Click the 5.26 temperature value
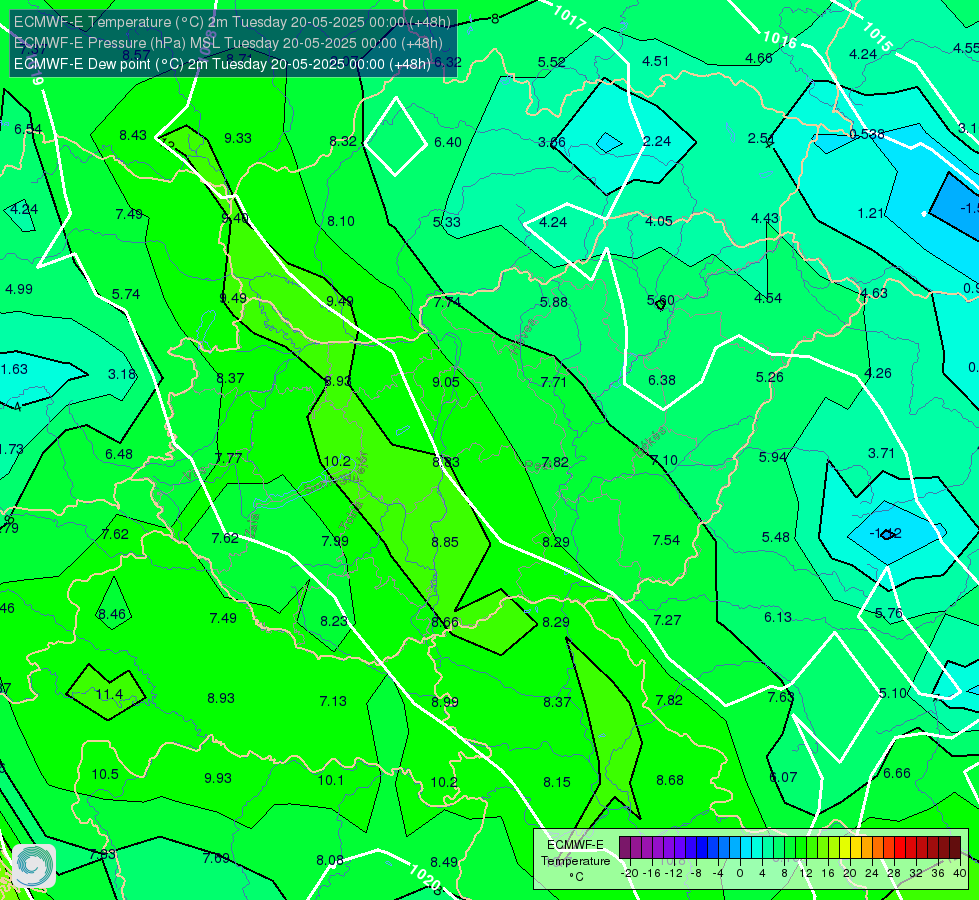The image size is (979, 900). click(x=769, y=377)
